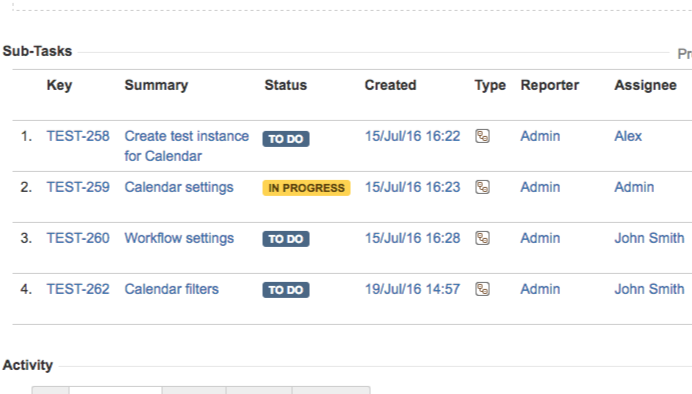Open 'Workflow settings' summary link
This screenshot has width=692, height=394.
click(x=179, y=238)
